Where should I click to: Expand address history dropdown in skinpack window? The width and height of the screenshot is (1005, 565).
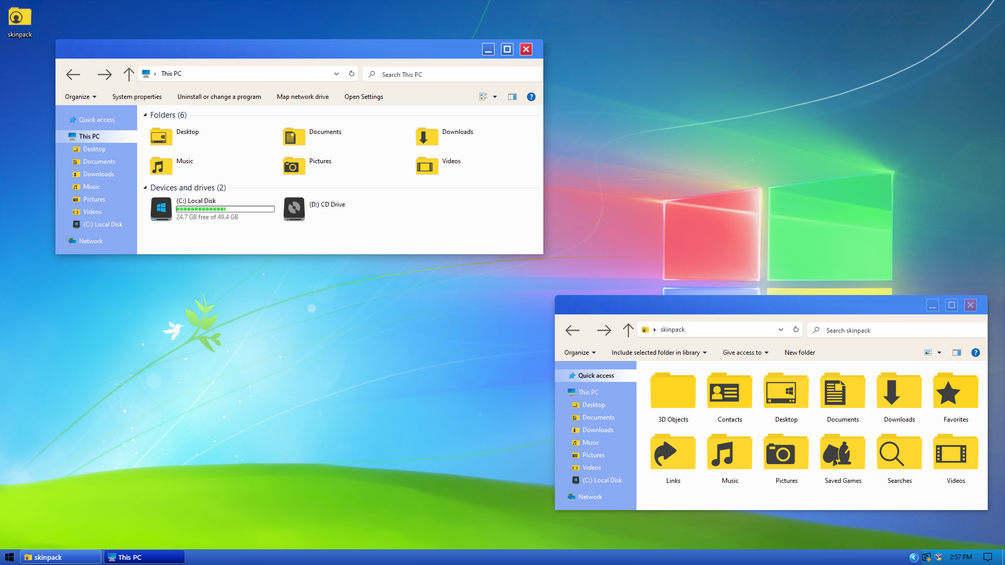point(781,329)
